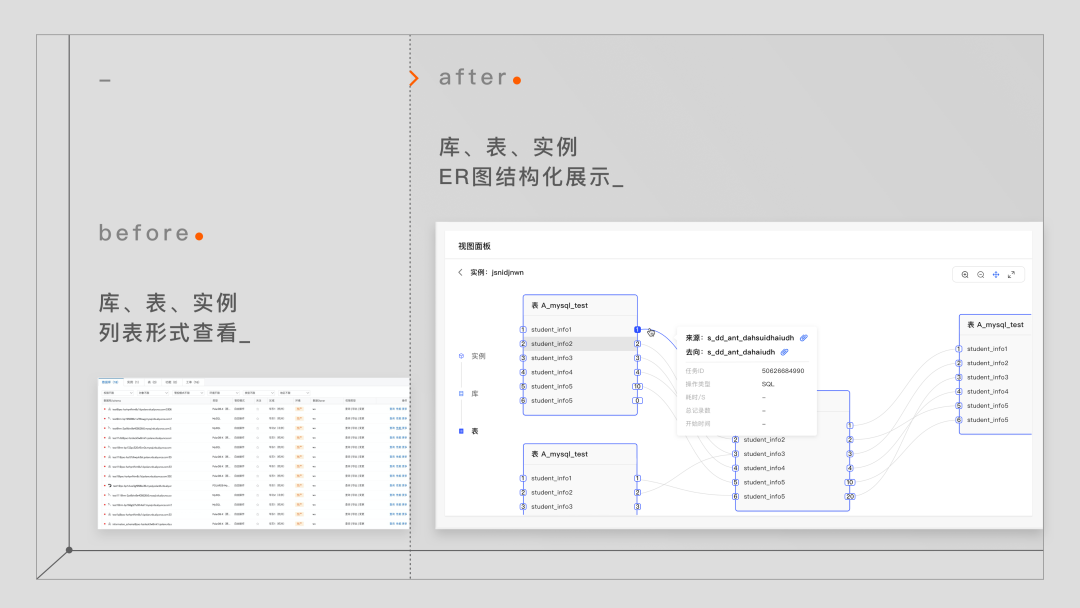1080x608 pixels.
Task: Select the gray highlighted student_info2 row
Action: tap(580, 344)
